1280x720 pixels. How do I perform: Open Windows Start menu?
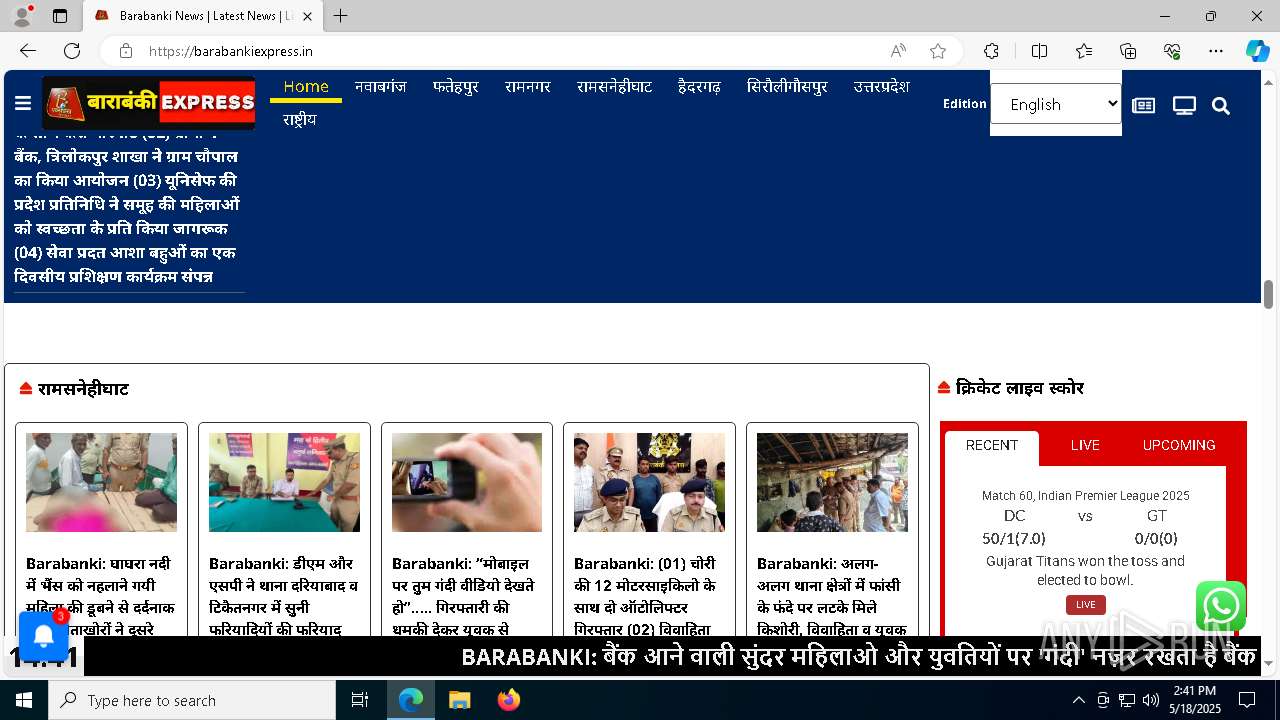point(24,700)
